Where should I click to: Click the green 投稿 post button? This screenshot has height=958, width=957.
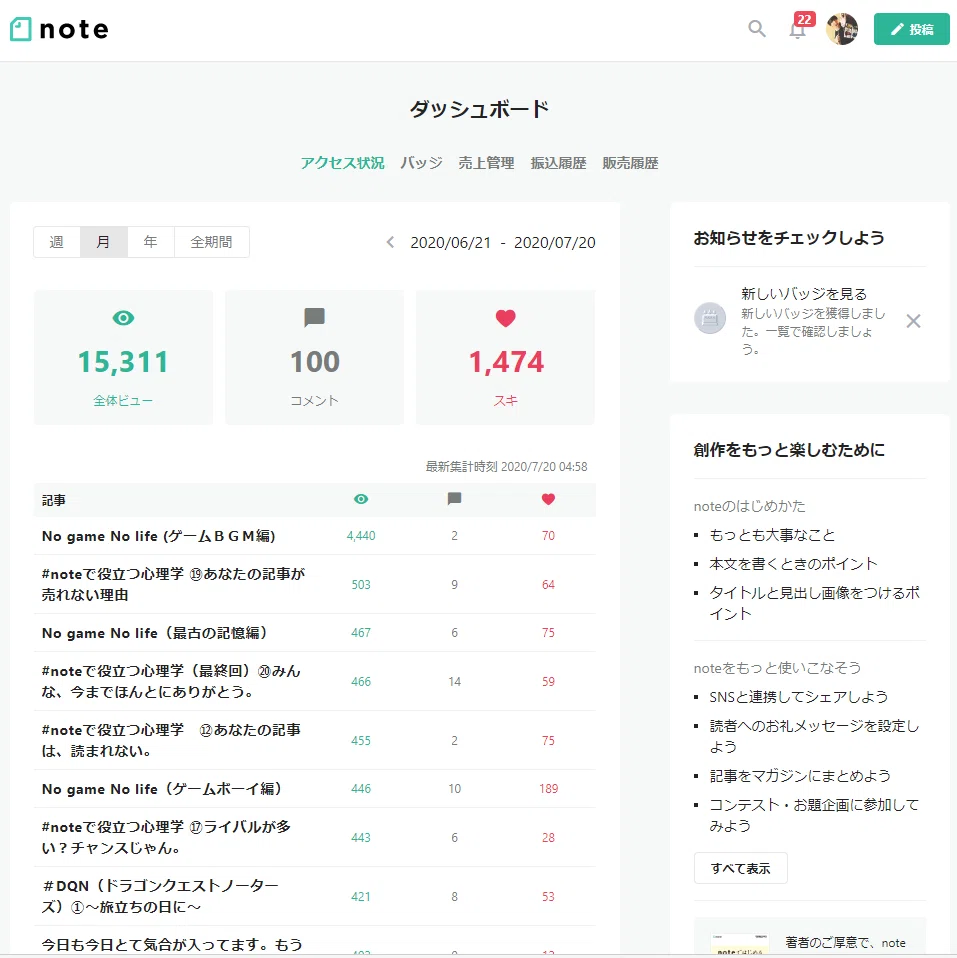pos(911,29)
